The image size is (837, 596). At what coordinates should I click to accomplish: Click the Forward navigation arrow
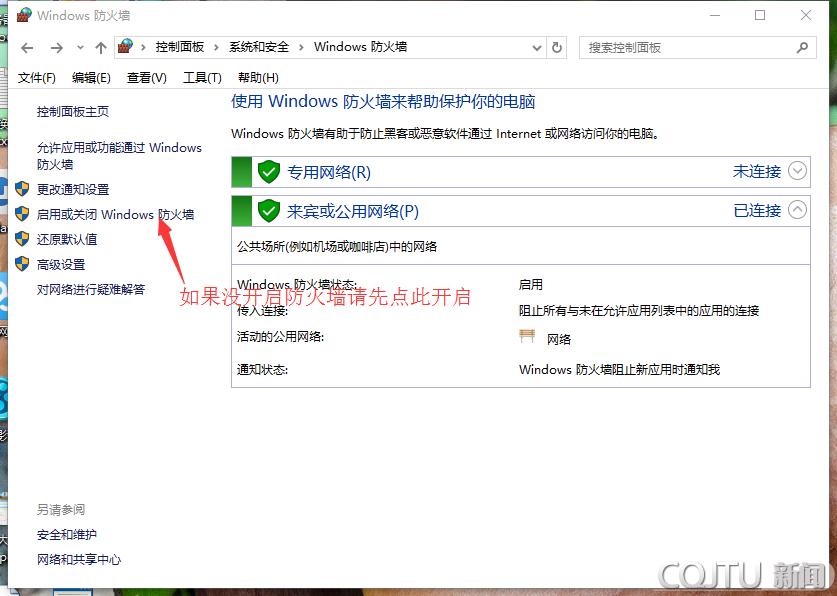click(x=57, y=48)
